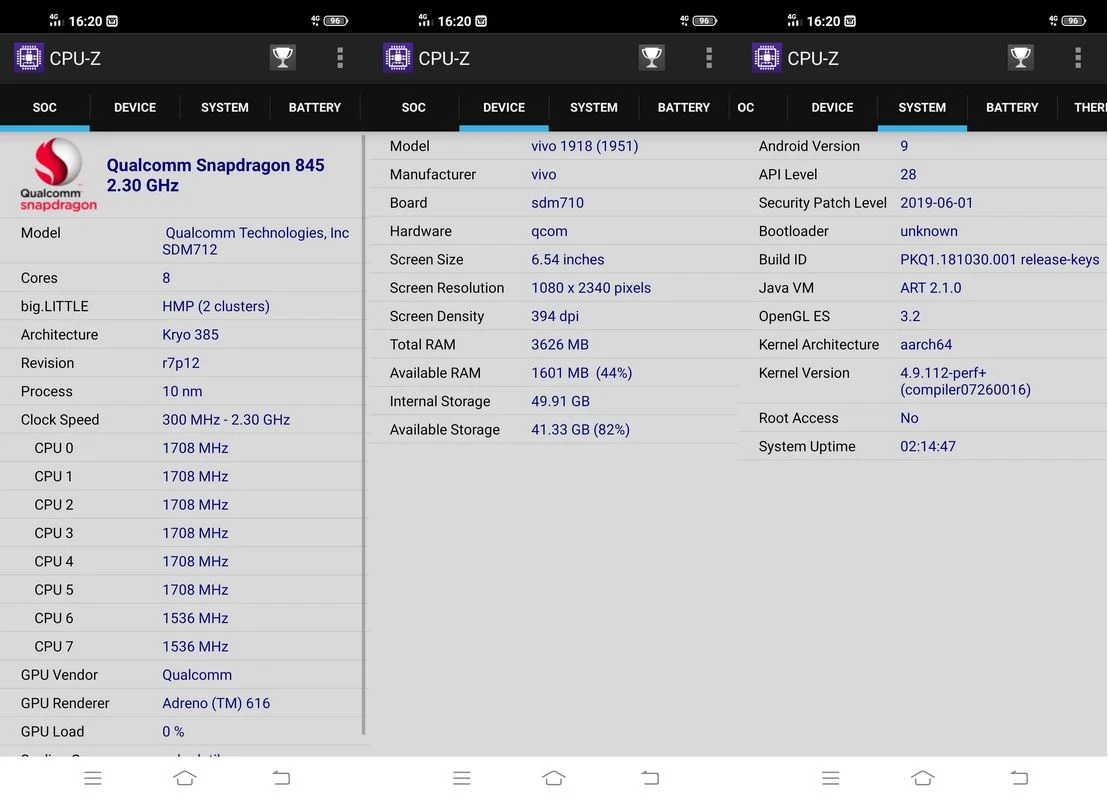Open the BATTERY tab in the right screen

point(1012,107)
